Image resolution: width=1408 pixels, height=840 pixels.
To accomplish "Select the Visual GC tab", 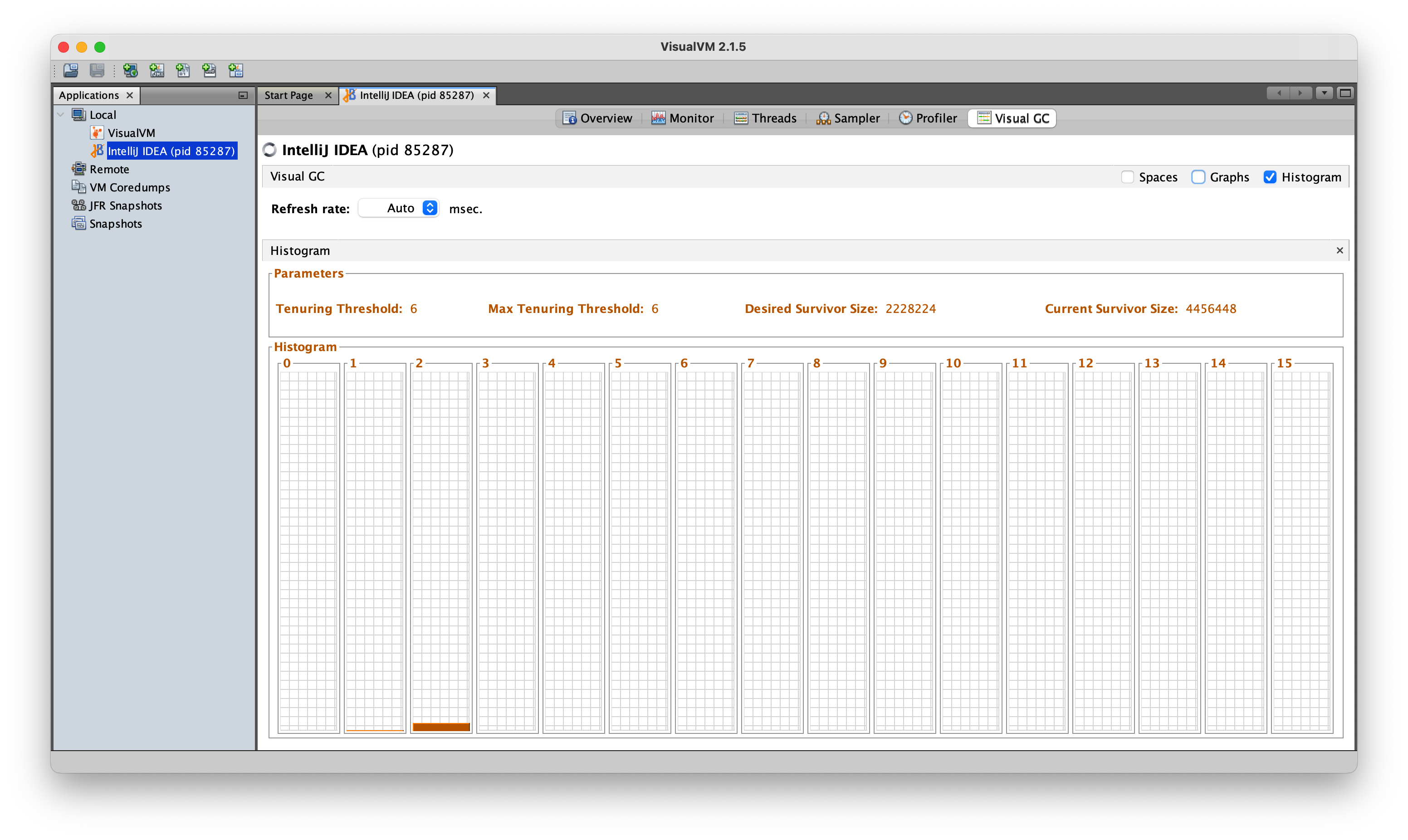I will tap(1012, 118).
